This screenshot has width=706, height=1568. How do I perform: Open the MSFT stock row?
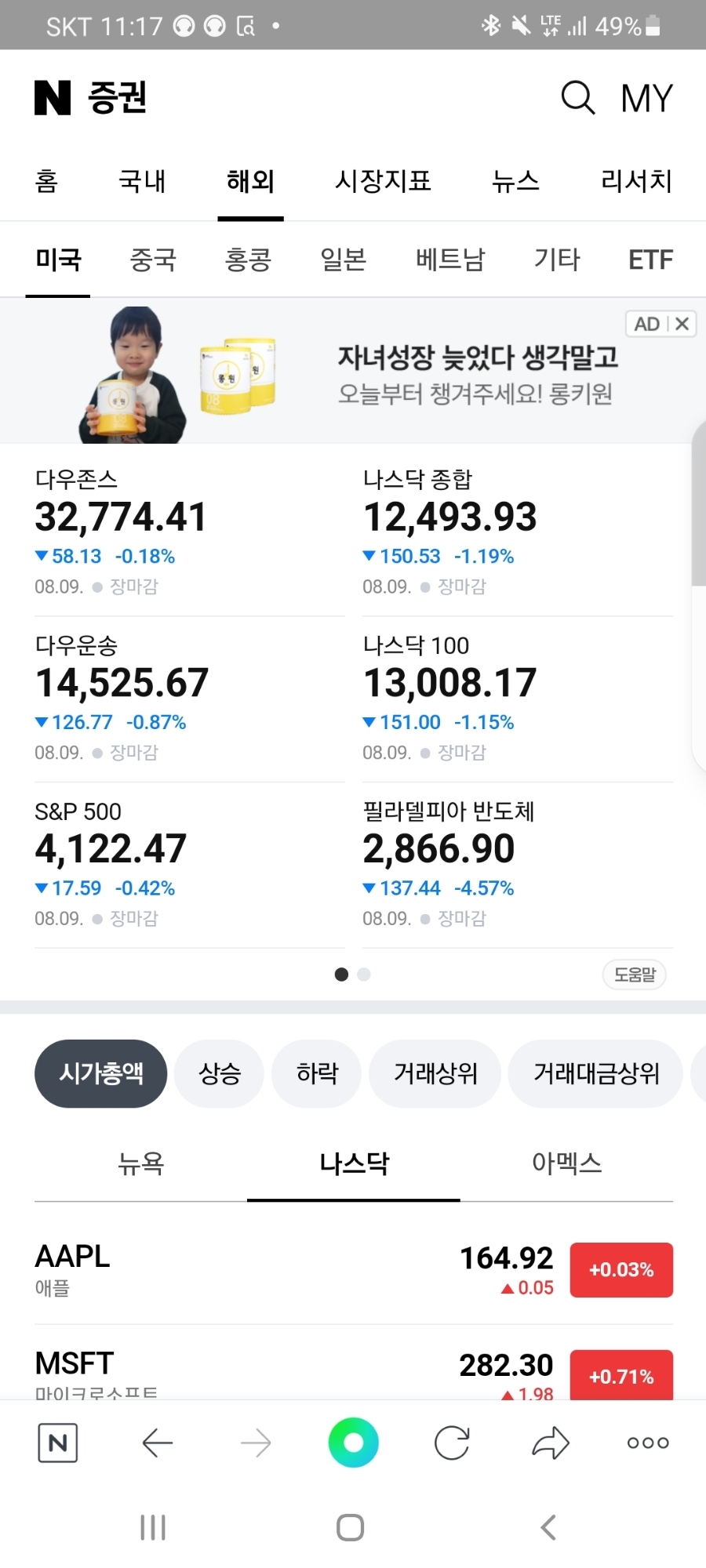tap(354, 1364)
